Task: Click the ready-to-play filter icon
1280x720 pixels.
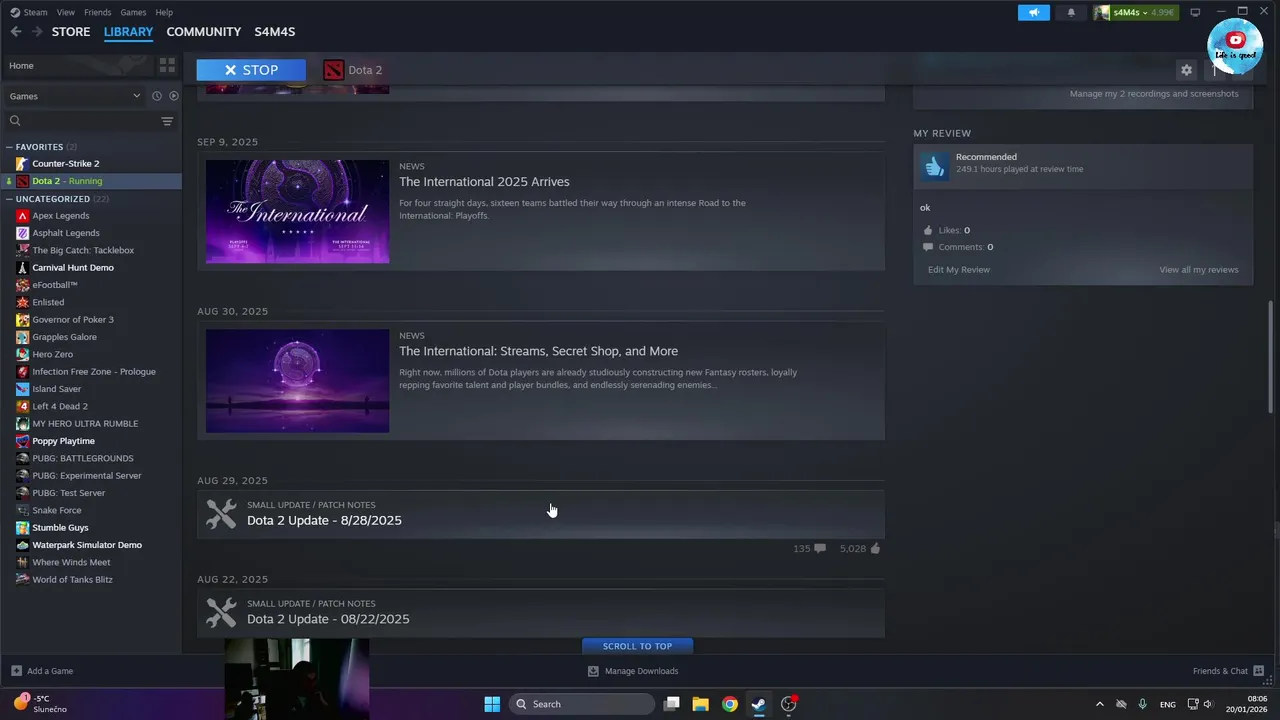Action: 173,96
